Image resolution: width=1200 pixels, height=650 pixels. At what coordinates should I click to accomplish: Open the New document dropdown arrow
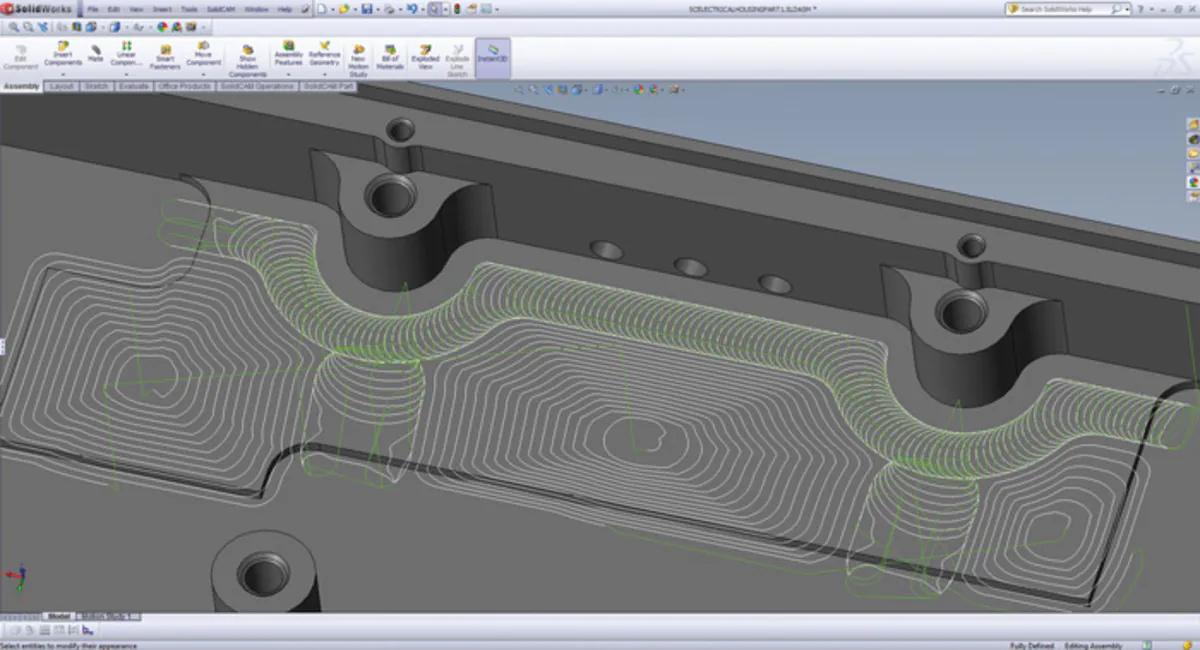coord(332,8)
